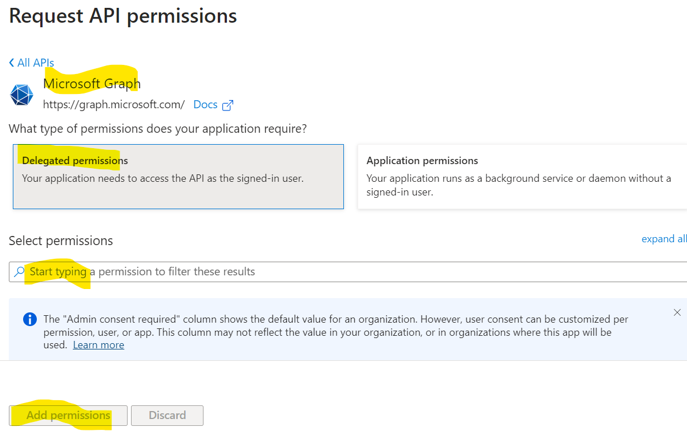This screenshot has height=434, width=698.
Task: Focus the permission filter search box
Action: pos(350,272)
